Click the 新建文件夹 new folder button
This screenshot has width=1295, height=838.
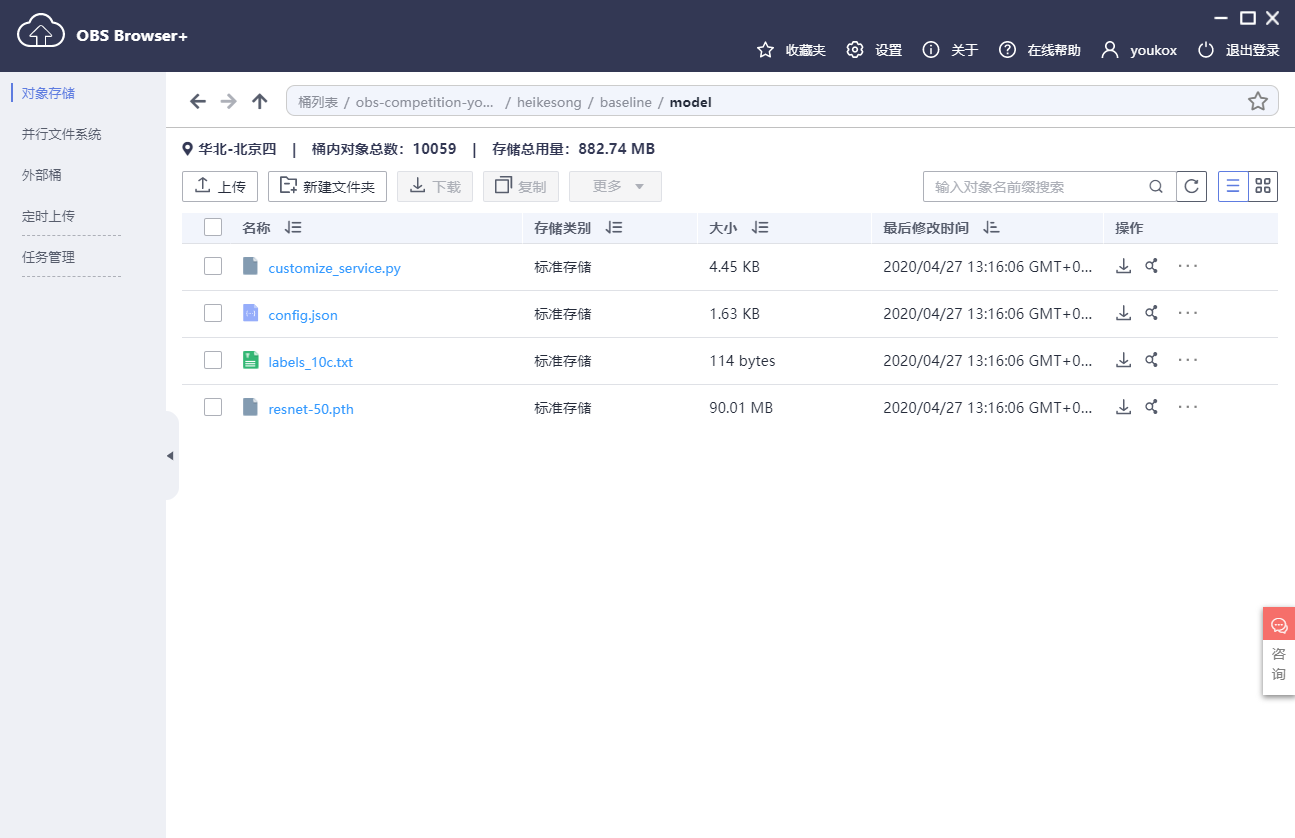327,186
